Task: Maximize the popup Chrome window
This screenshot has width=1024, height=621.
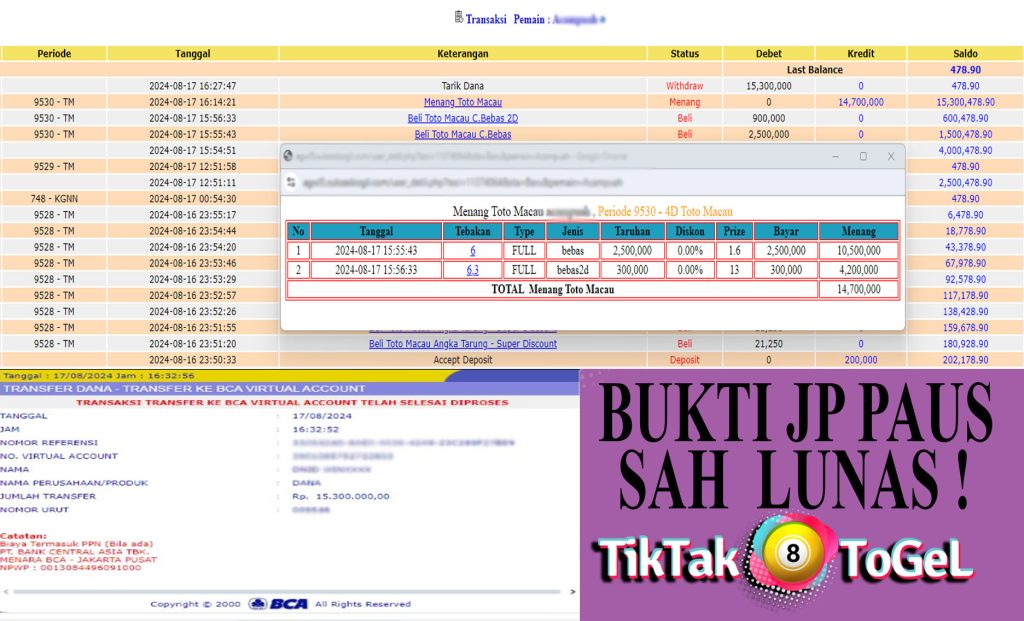Action: (x=863, y=156)
